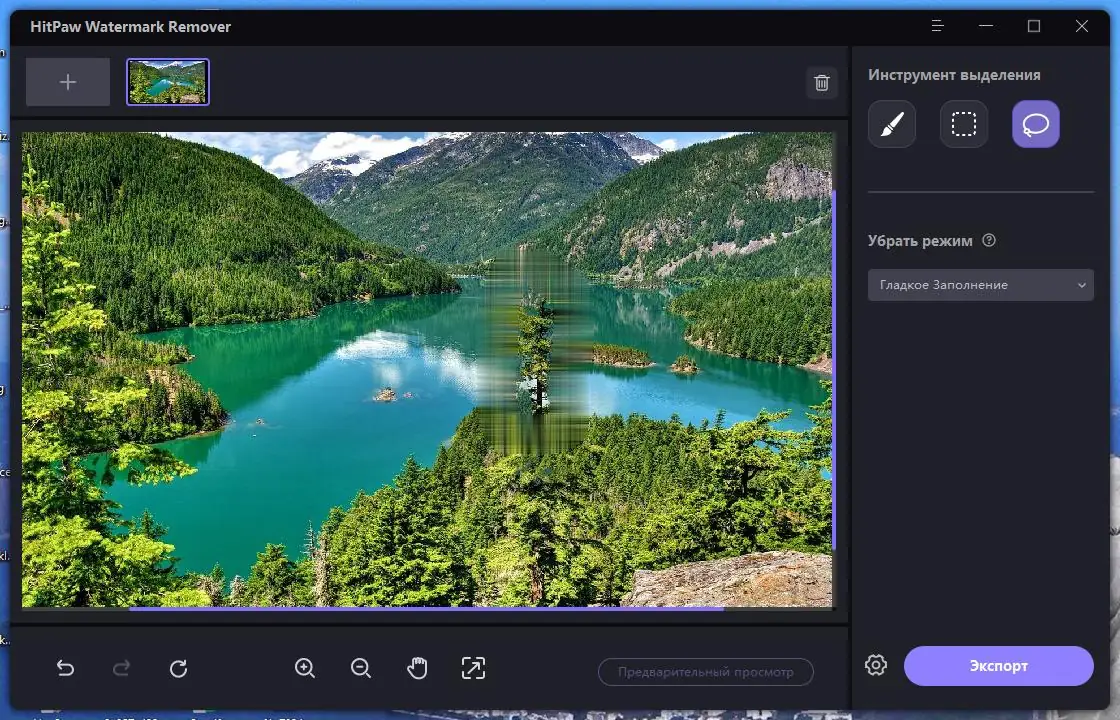This screenshot has height=720, width=1120.
Task: Zoom in on the image
Action: pyautogui.click(x=305, y=668)
